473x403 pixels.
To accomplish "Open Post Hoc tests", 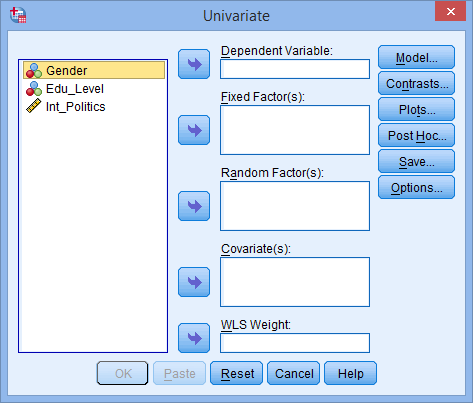I will (x=416, y=135).
